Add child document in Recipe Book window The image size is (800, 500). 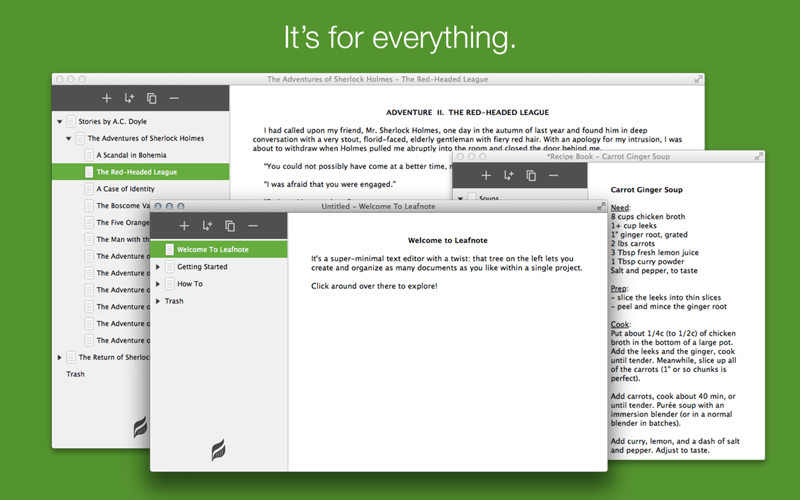pyautogui.click(x=509, y=176)
